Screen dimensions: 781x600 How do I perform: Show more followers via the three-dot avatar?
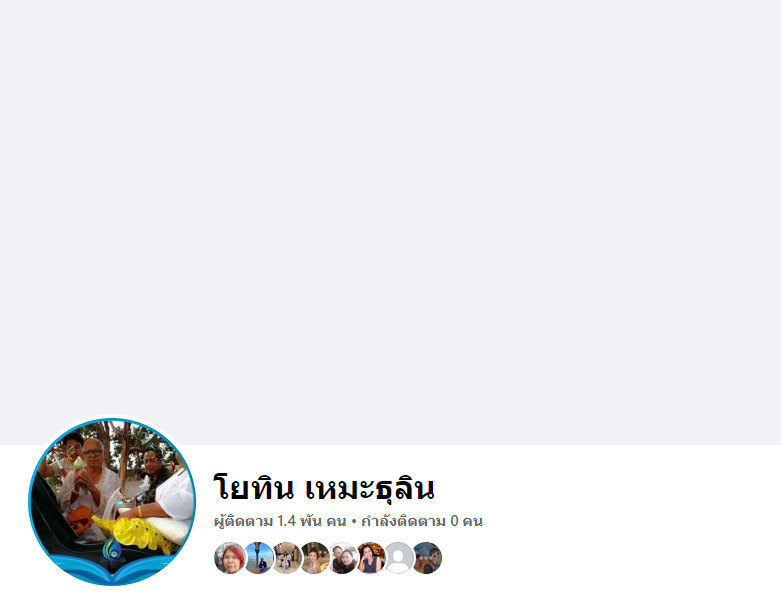point(426,558)
